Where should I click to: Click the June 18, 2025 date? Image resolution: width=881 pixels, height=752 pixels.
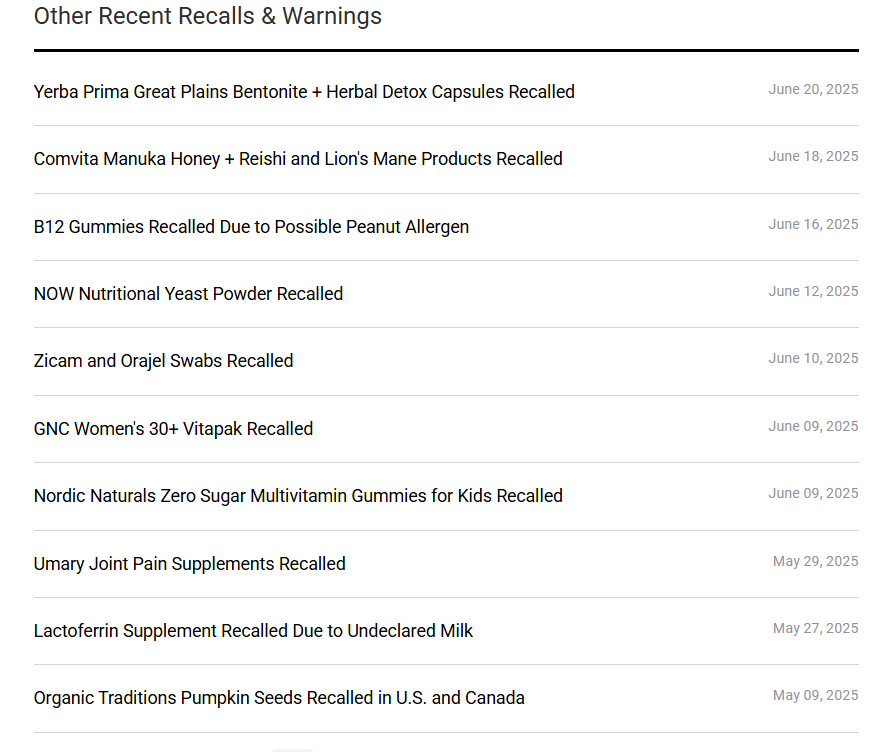[813, 156]
